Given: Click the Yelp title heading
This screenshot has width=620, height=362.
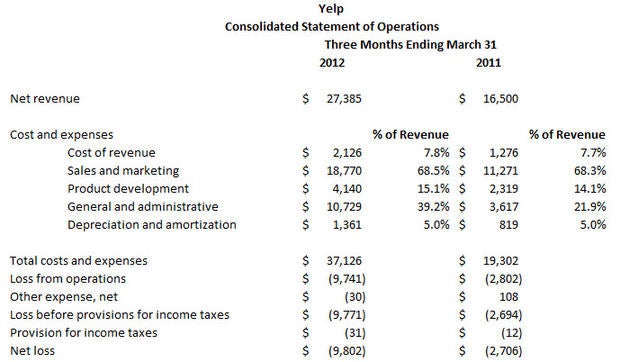Looking at the screenshot, I should click(x=331, y=9).
